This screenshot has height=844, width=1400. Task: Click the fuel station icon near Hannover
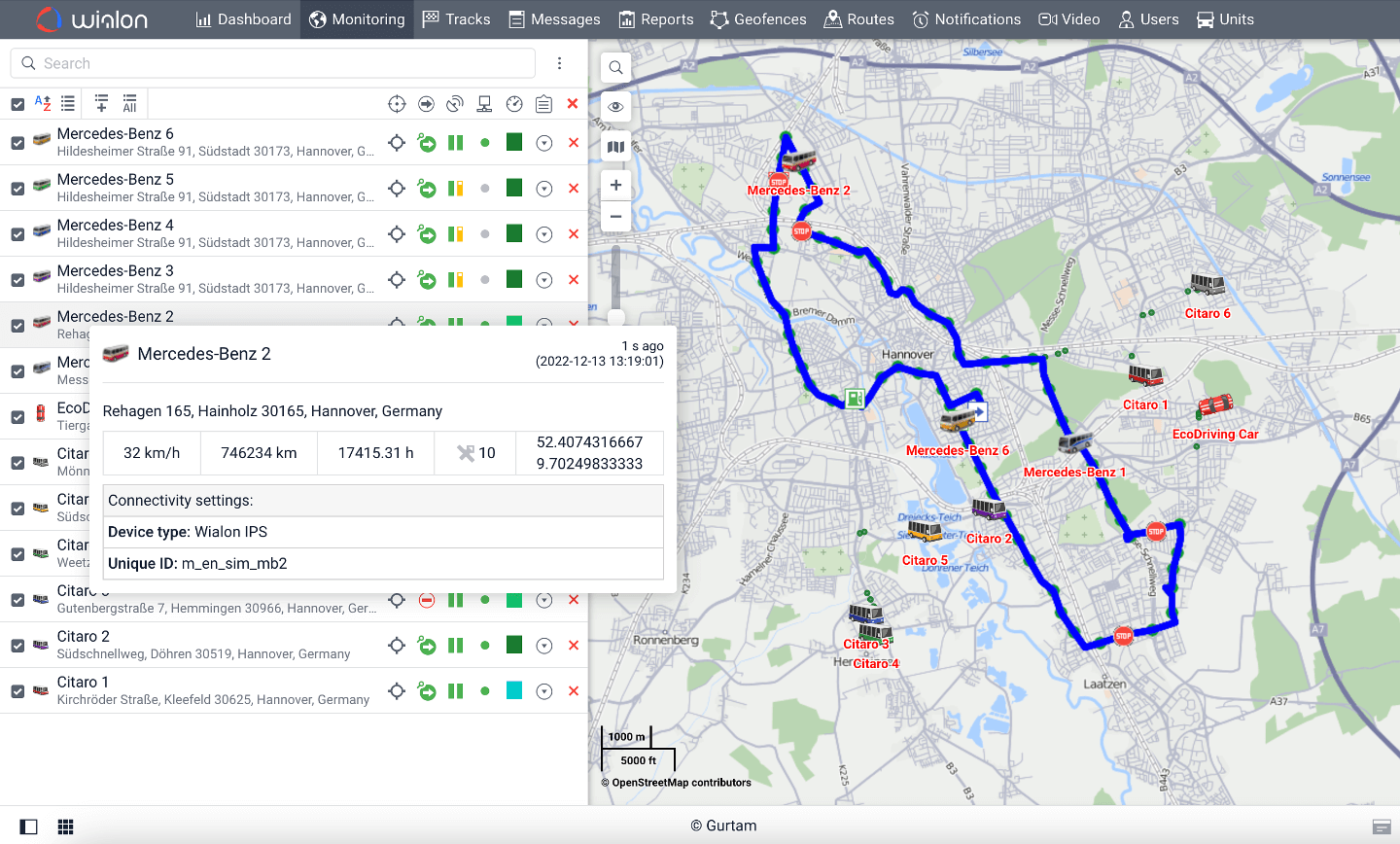[854, 401]
